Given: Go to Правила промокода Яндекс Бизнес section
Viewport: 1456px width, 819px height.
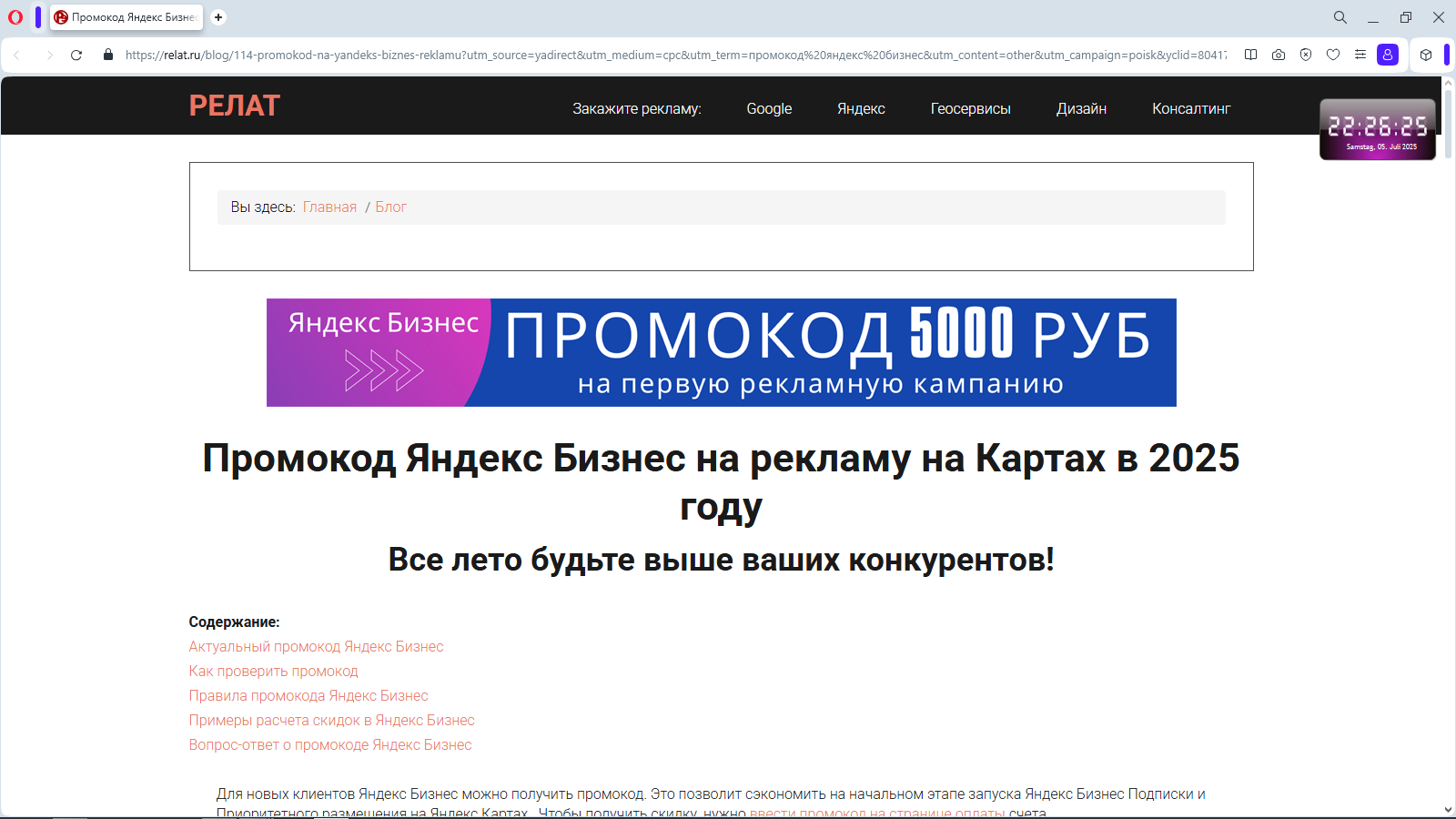Looking at the screenshot, I should pyautogui.click(x=308, y=695).
